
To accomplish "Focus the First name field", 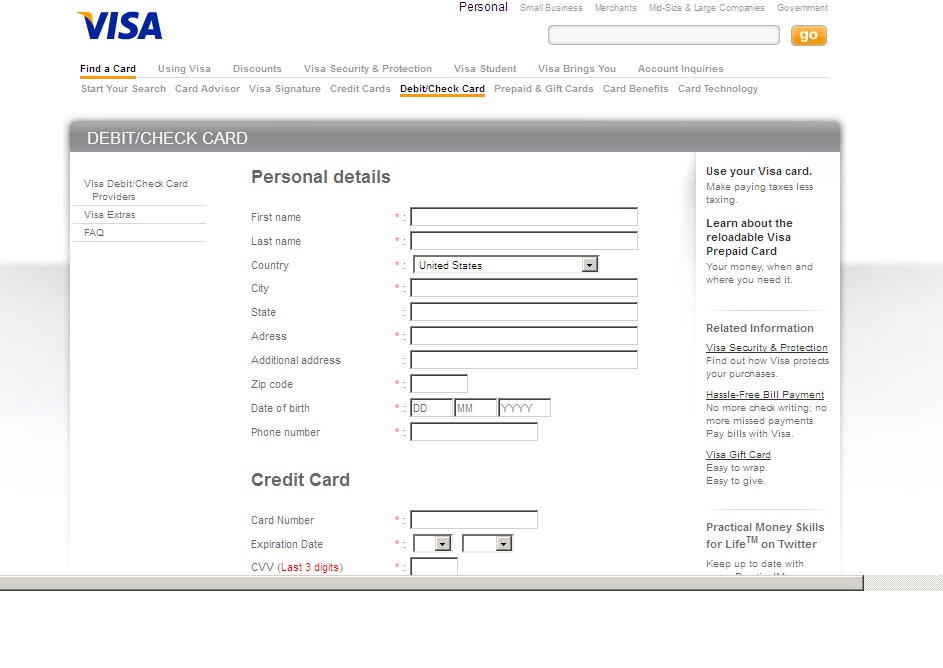I will (524, 216).
